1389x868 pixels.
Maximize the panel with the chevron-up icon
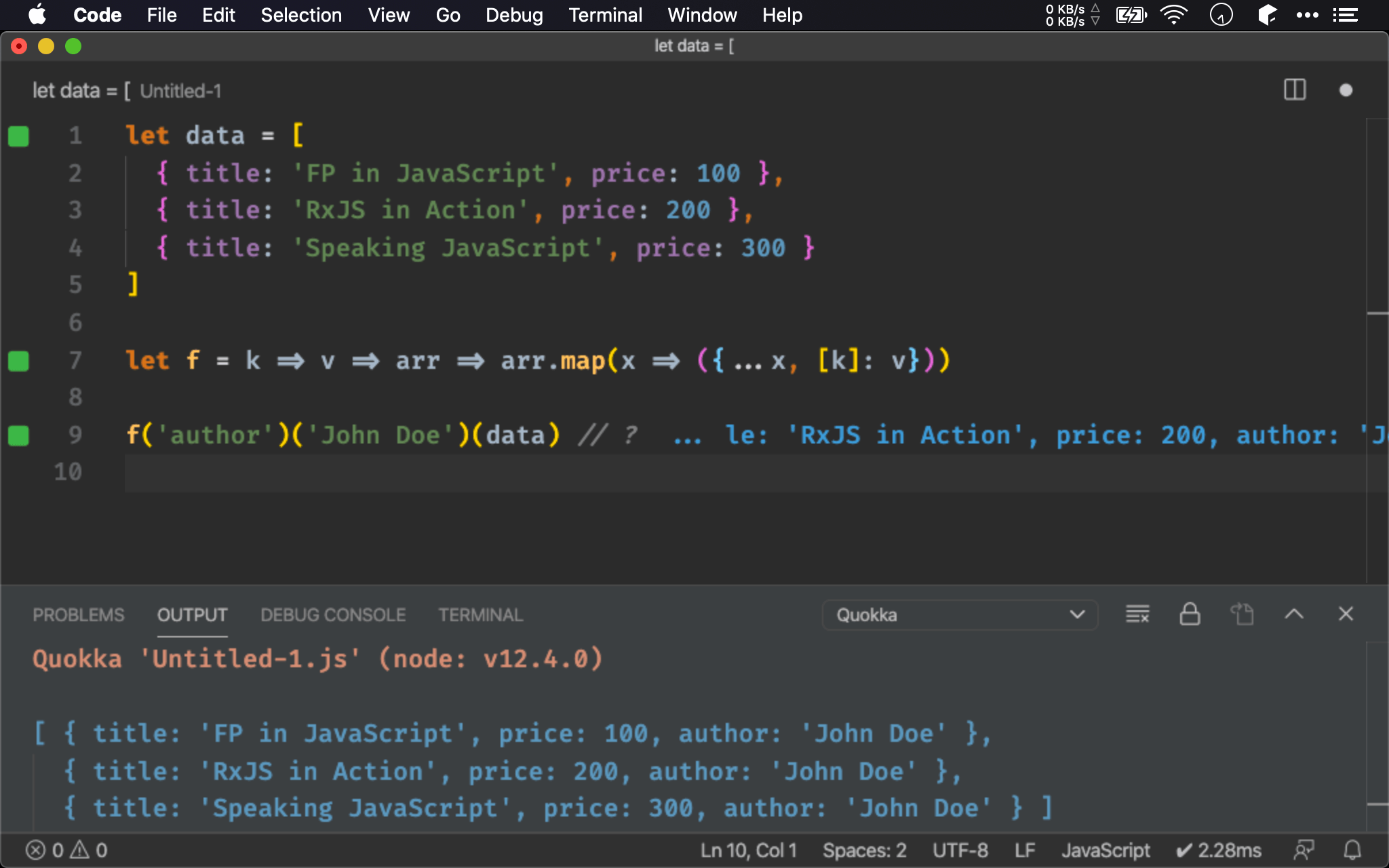[x=1294, y=614]
